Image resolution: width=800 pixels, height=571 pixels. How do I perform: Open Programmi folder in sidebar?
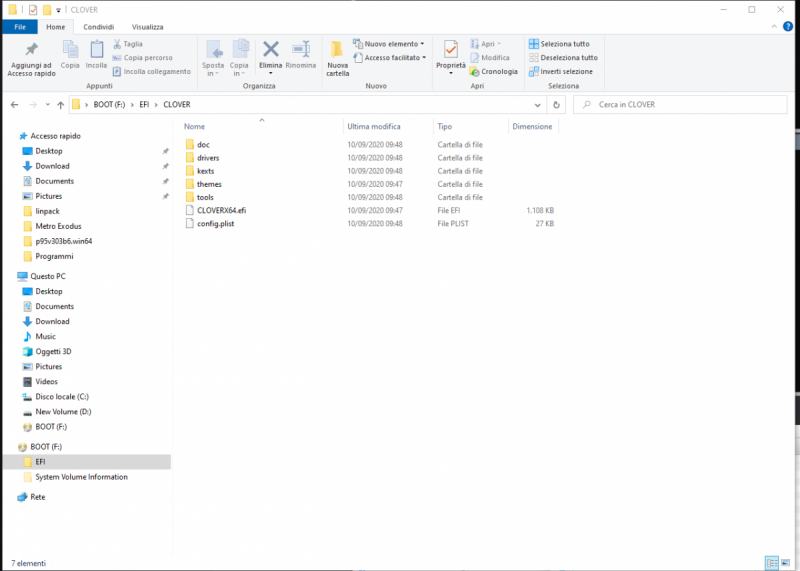click(x=54, y=256)
